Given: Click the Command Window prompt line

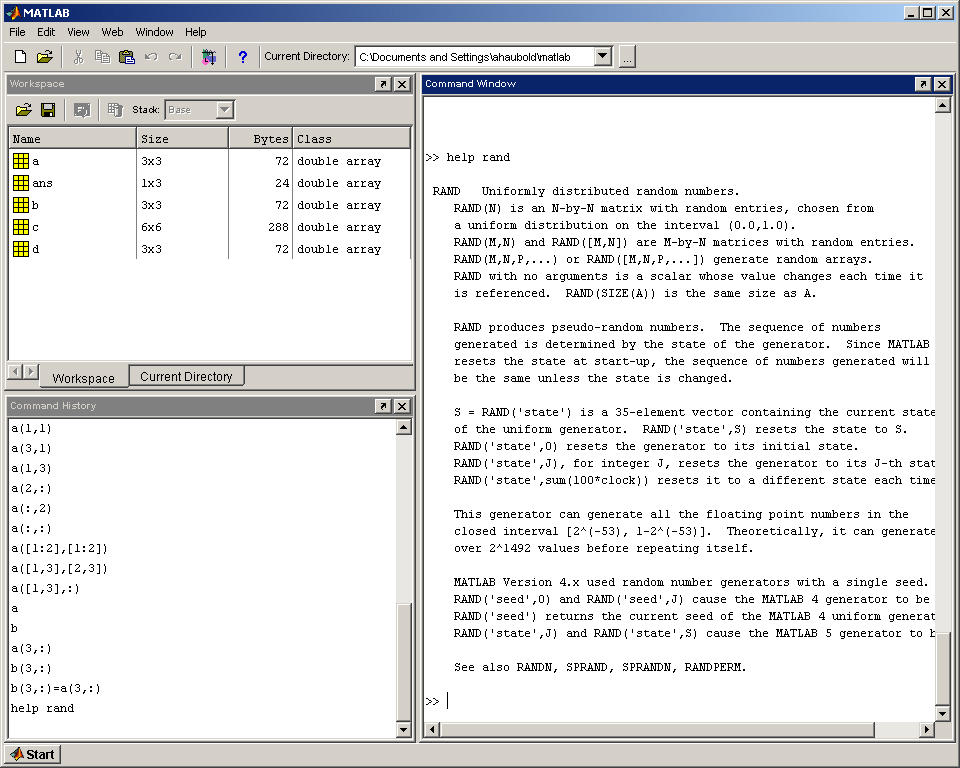Looking at the screenshot, I should (x=680, y=701).
